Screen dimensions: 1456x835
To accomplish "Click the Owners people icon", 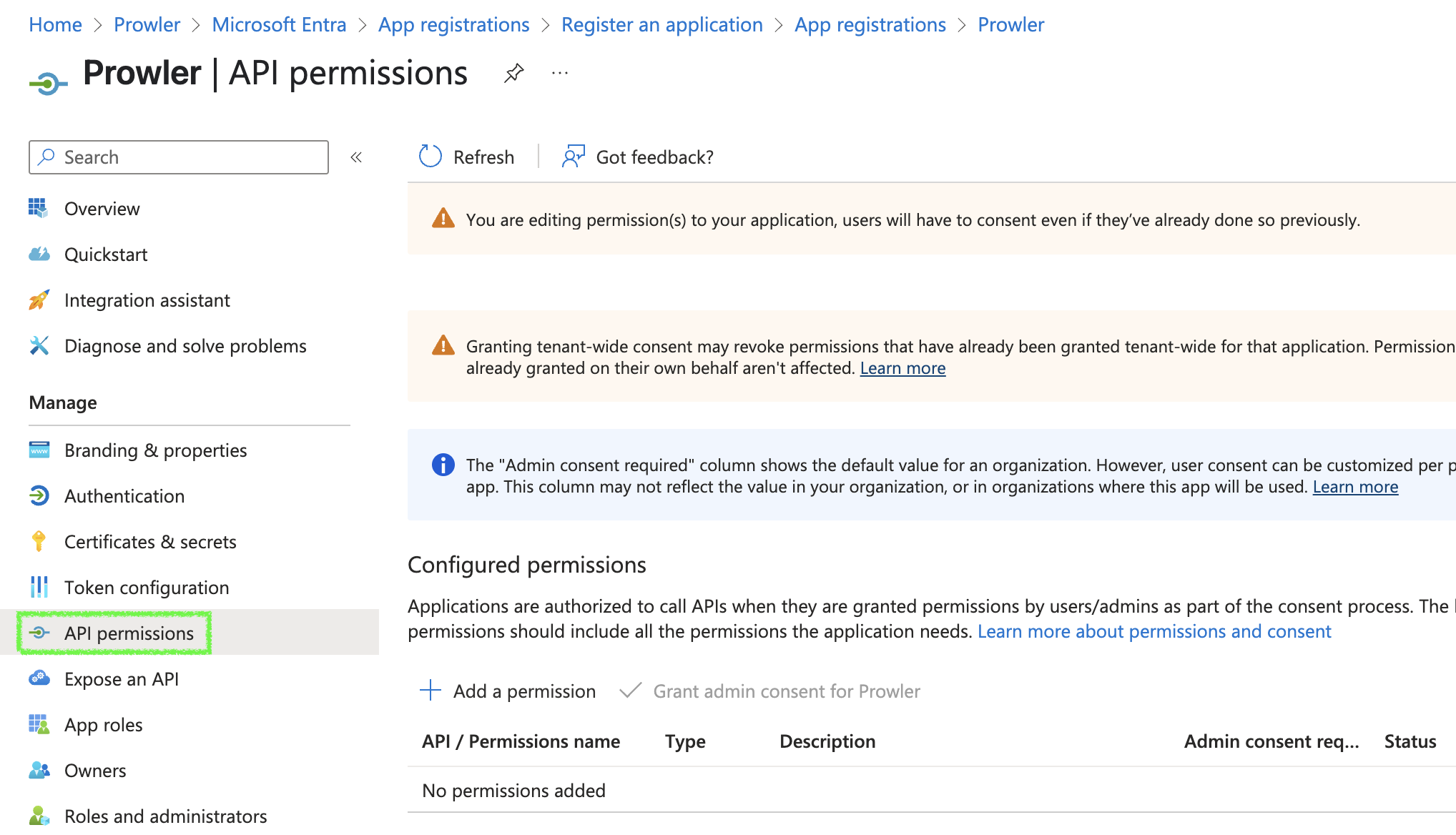I will 40,771.
